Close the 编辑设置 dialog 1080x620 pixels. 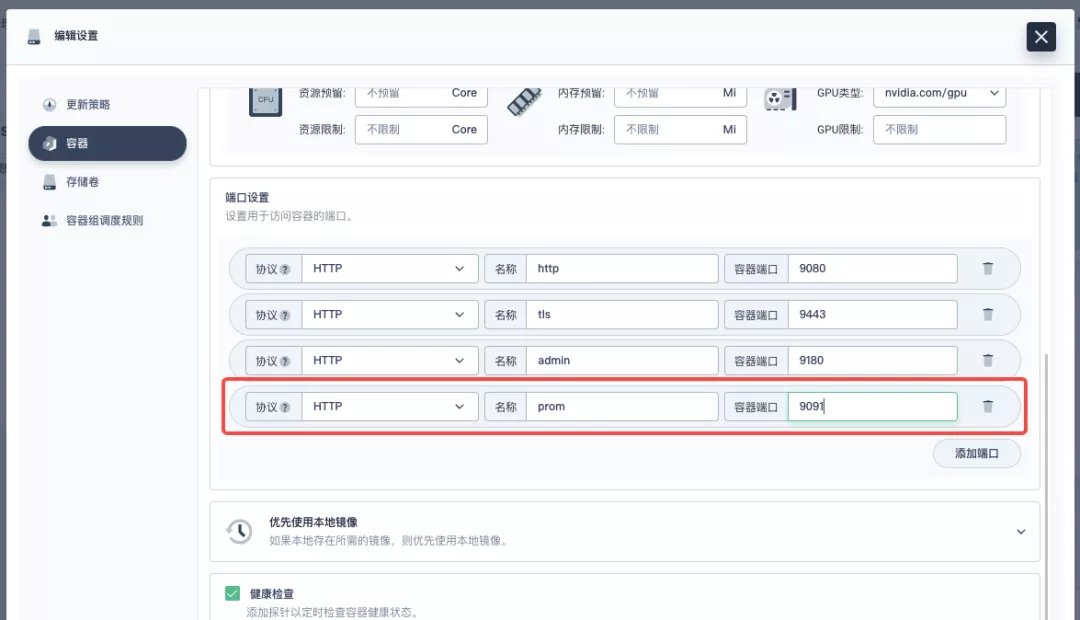(1041, 37)
